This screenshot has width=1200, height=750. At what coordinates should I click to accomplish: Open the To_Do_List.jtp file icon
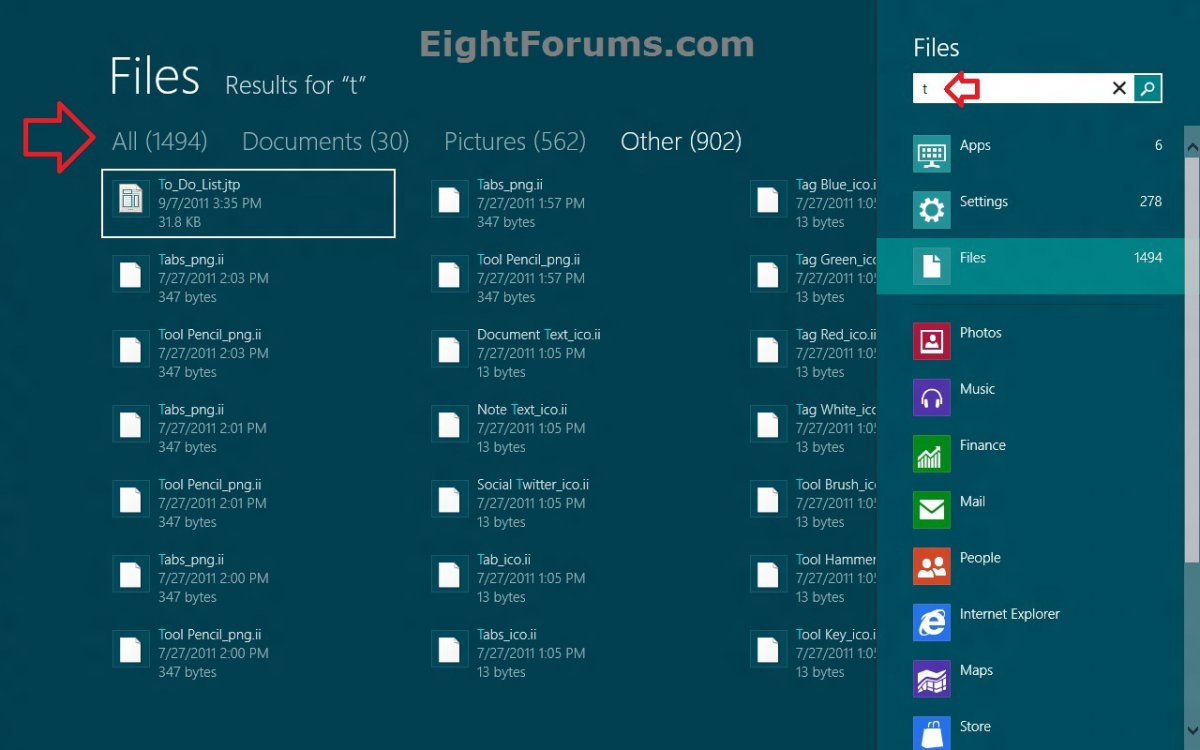coord(131,199)
